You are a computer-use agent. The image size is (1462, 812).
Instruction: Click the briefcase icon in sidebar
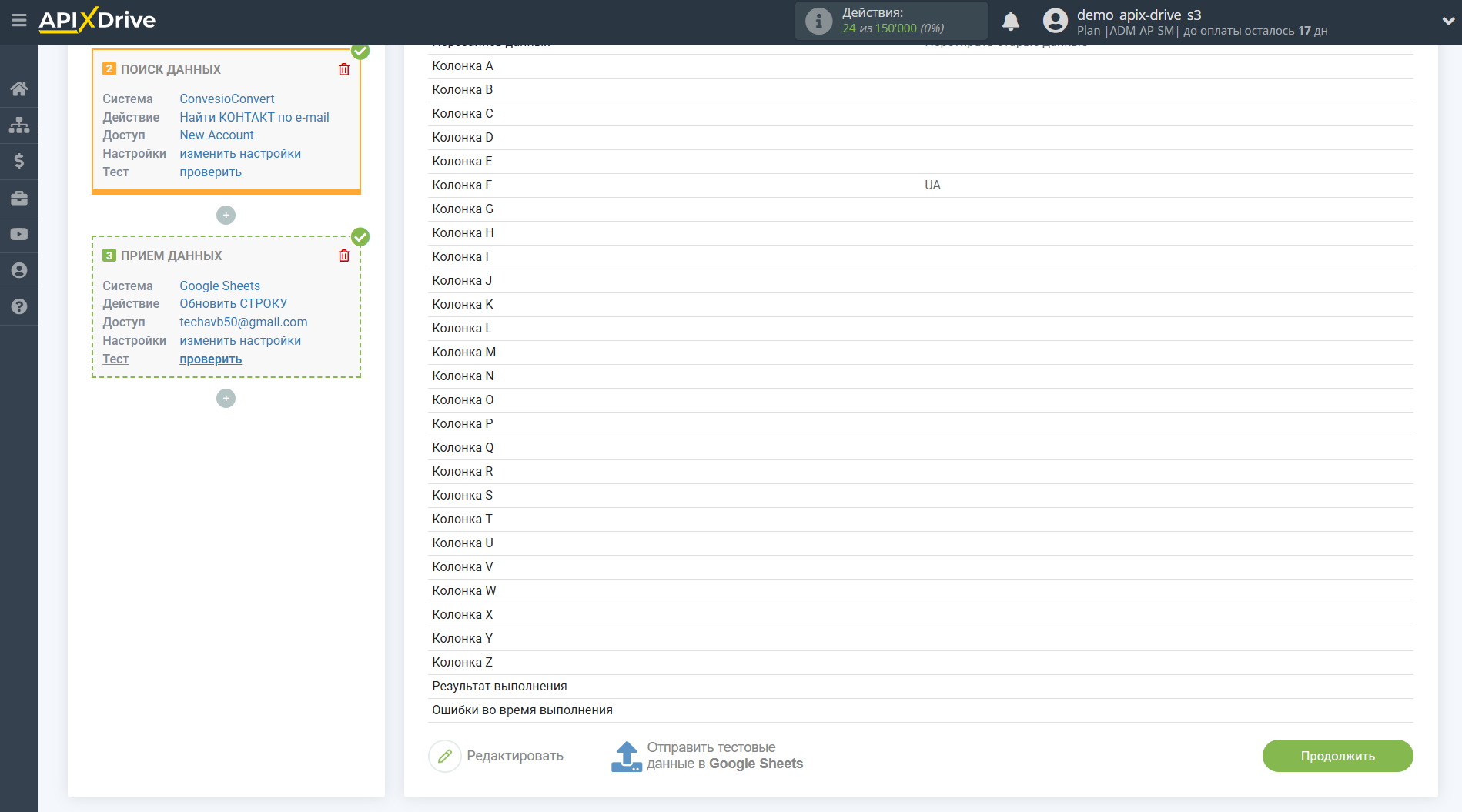[x=19, y=198]
